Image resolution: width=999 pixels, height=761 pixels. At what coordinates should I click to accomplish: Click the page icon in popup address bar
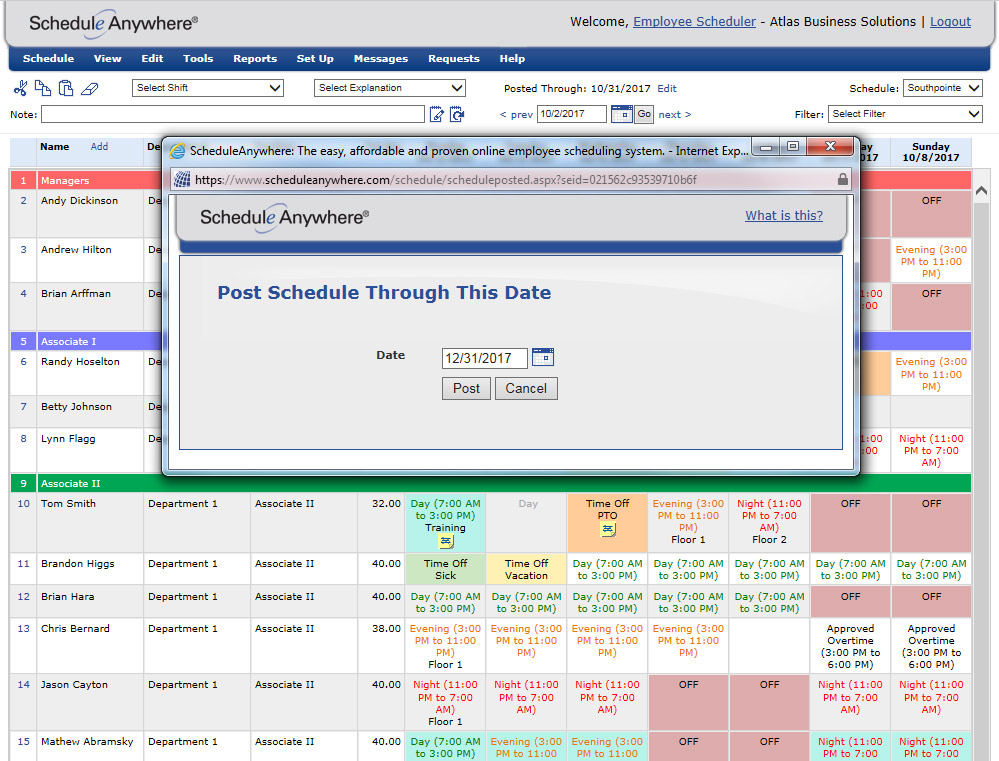pyautogui.click(x=182, y=179)
